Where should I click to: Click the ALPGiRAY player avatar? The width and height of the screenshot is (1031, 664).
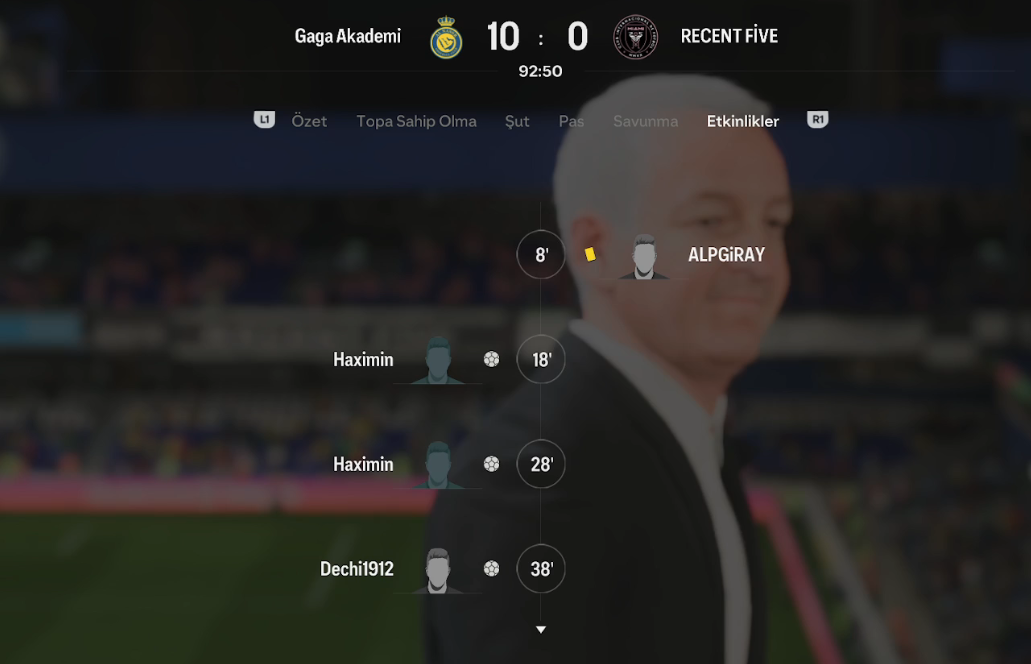point(644,256)
